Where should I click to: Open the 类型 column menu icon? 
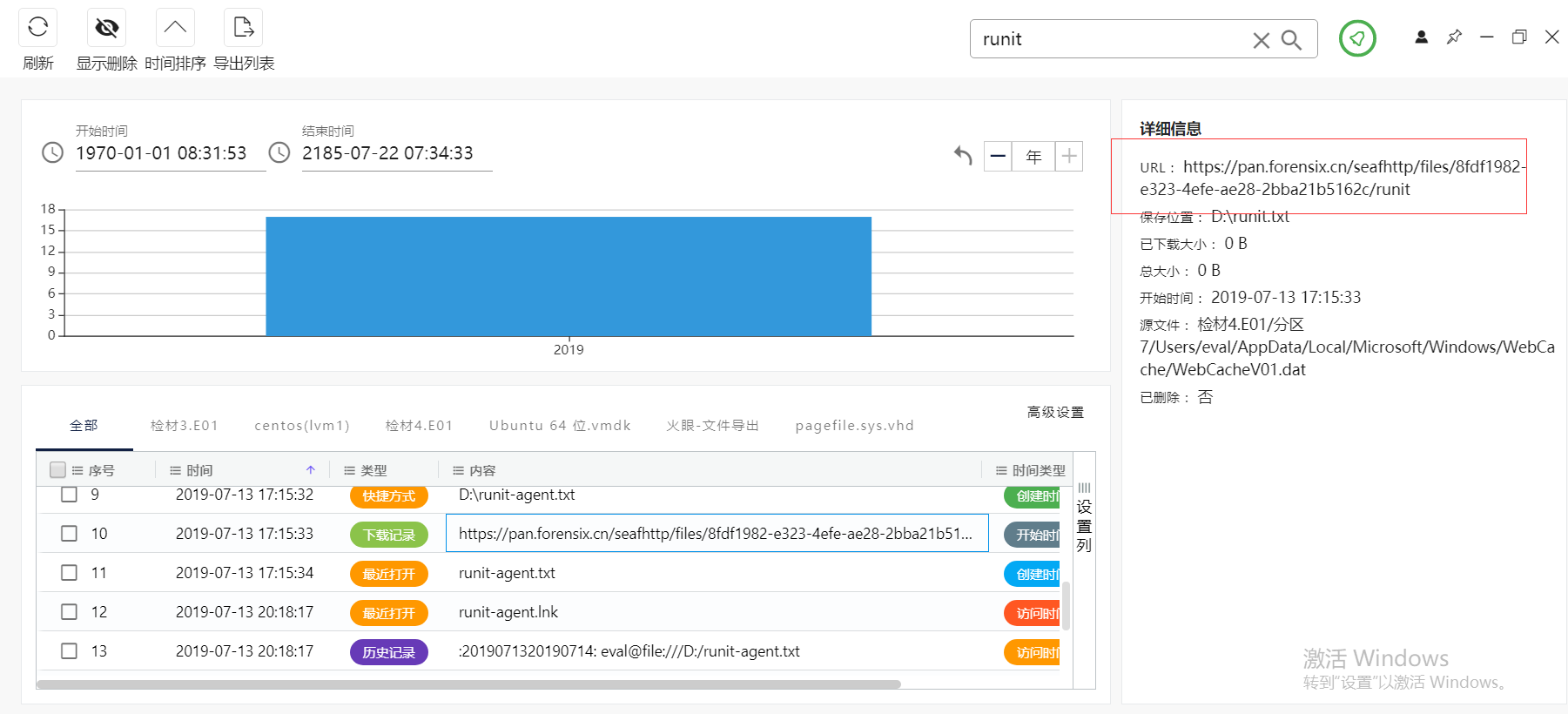pyautogui.click(x=350, y=470)
